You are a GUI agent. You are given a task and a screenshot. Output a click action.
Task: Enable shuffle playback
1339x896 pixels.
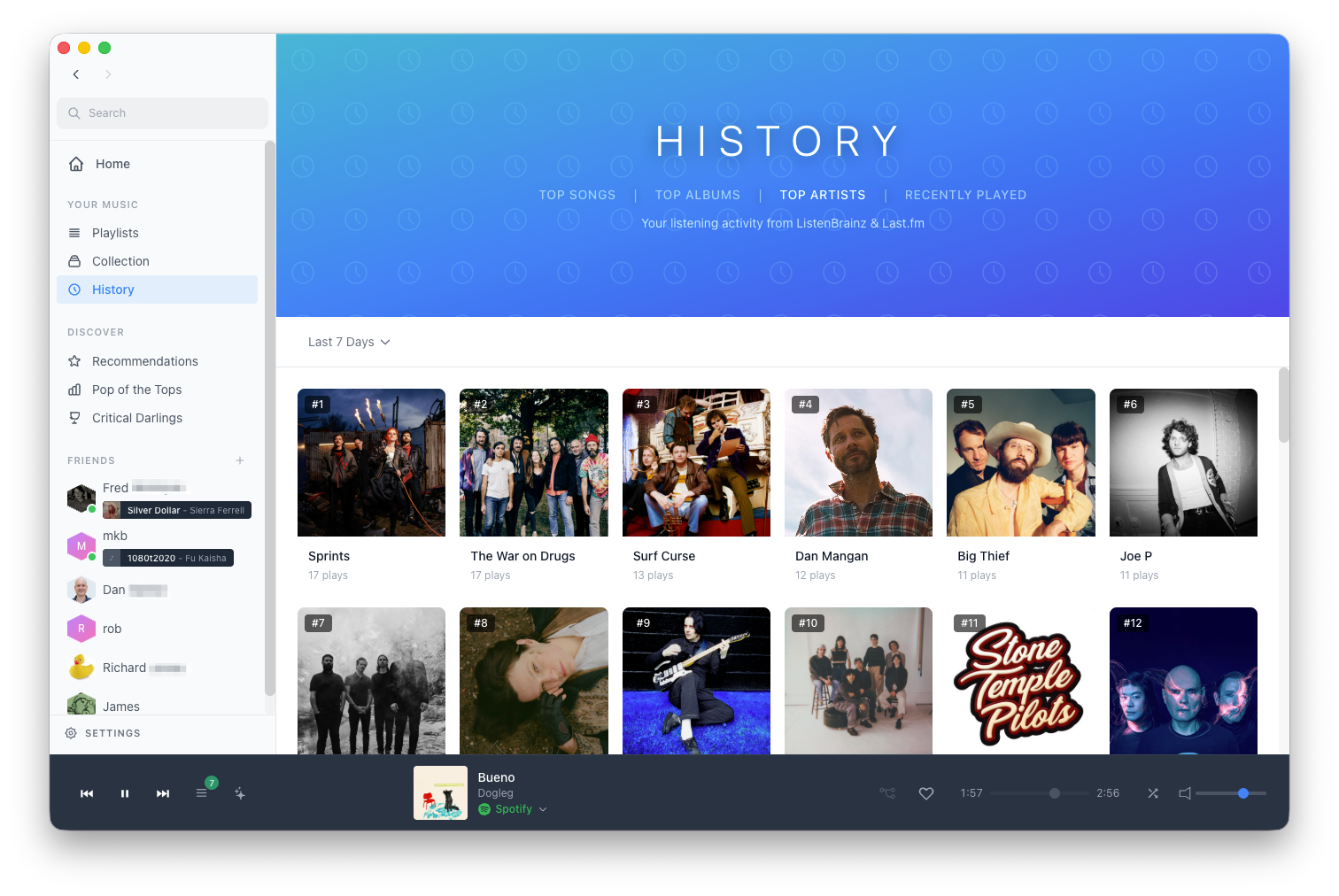coord(1153,793)
